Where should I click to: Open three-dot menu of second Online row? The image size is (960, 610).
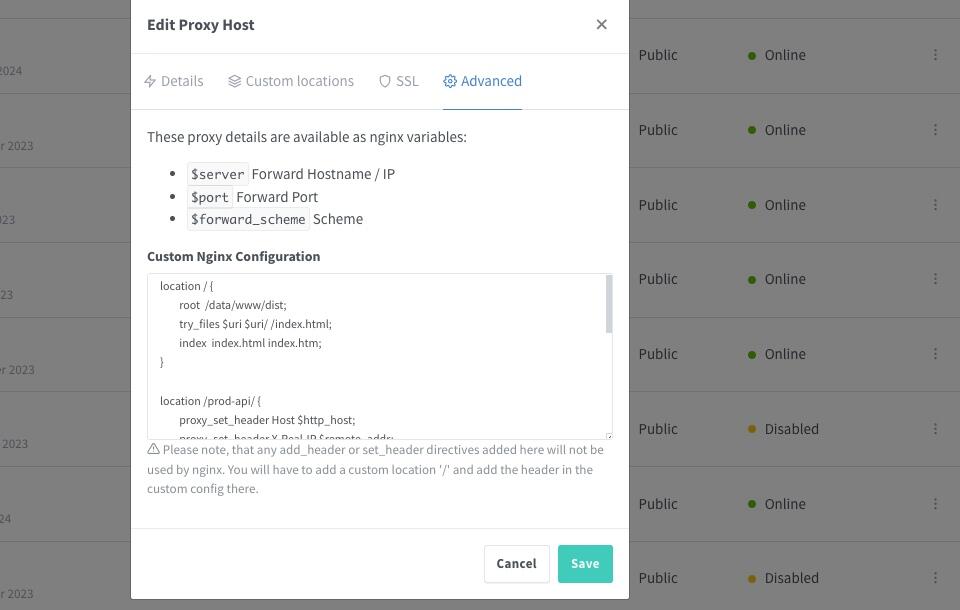tap(935, 130)
